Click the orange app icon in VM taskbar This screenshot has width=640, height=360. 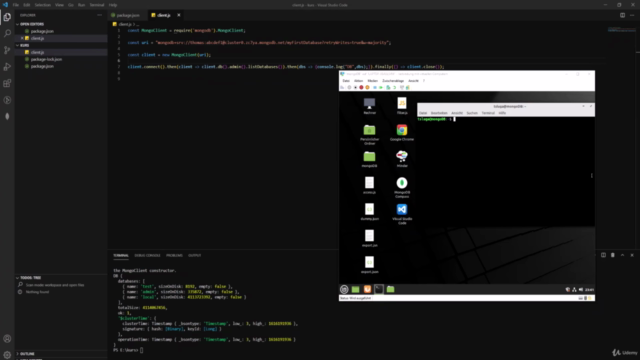click(367, 289)
